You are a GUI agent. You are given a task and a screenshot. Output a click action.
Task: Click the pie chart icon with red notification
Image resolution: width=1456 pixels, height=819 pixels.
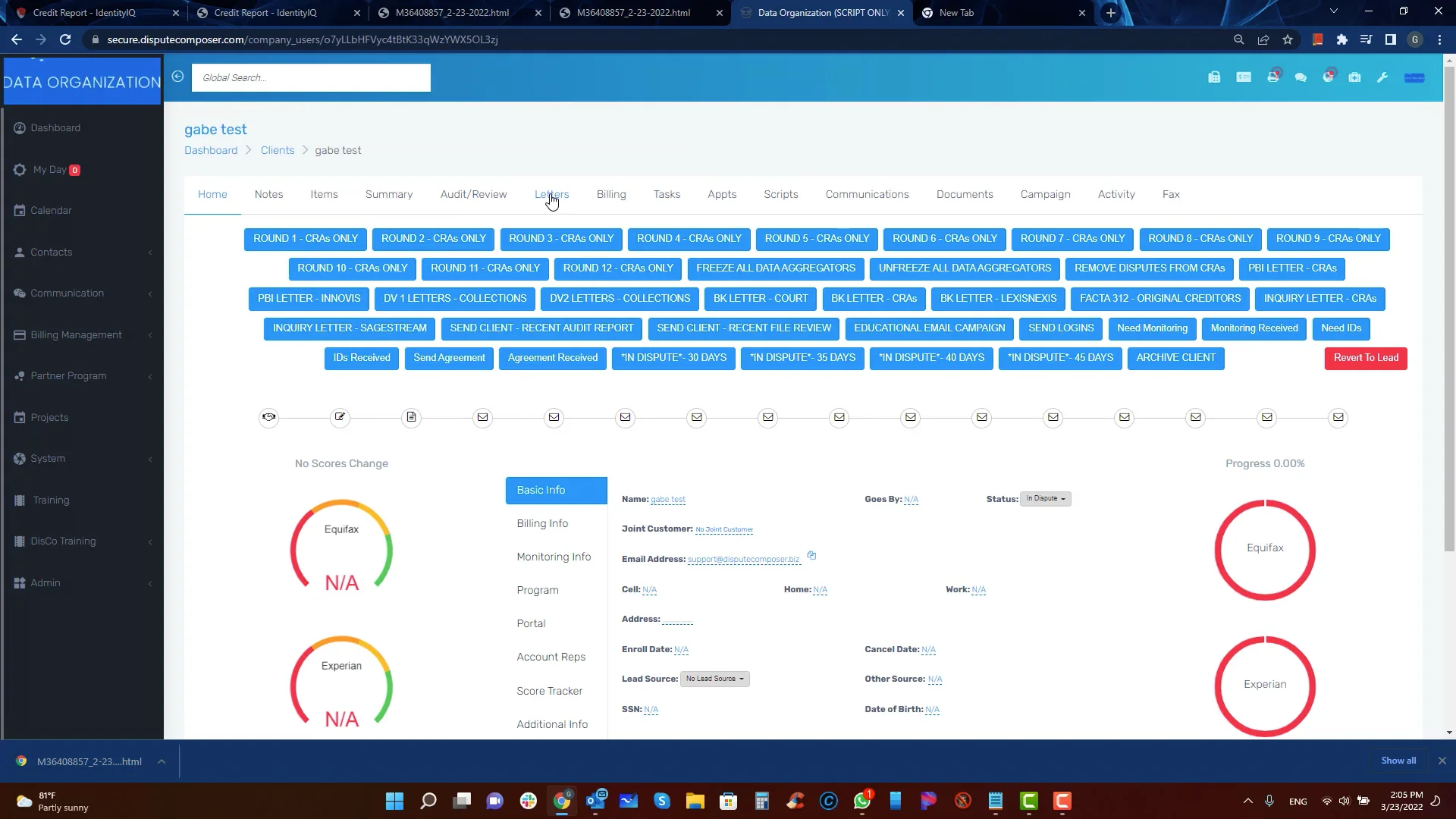(1328, 77)
